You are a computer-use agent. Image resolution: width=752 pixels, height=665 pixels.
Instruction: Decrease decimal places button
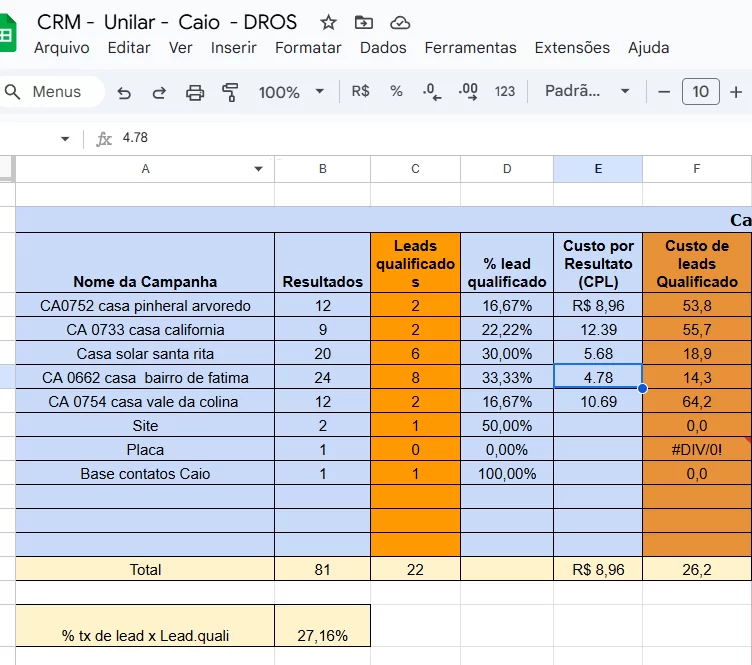click(x=431, y=91)
